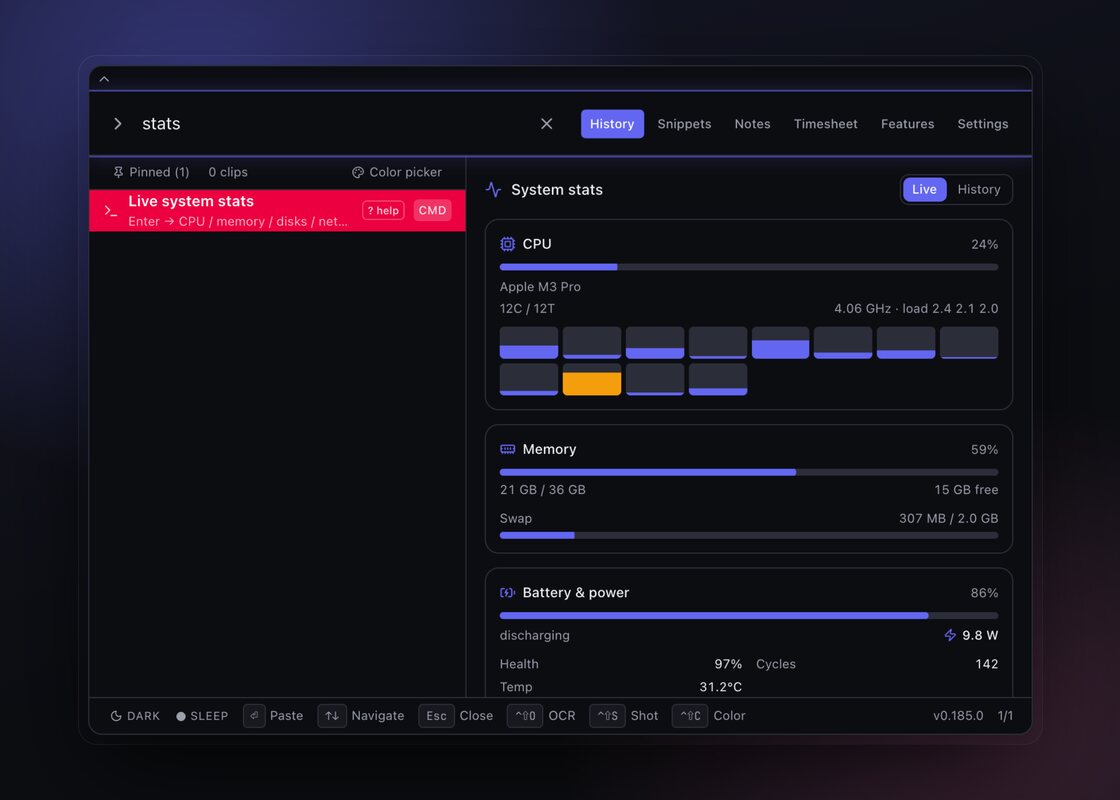The width and height of the screenshot is (1120, 800).
Task: Click the orange high-load CPU core tile
Action: click(591, 379)
